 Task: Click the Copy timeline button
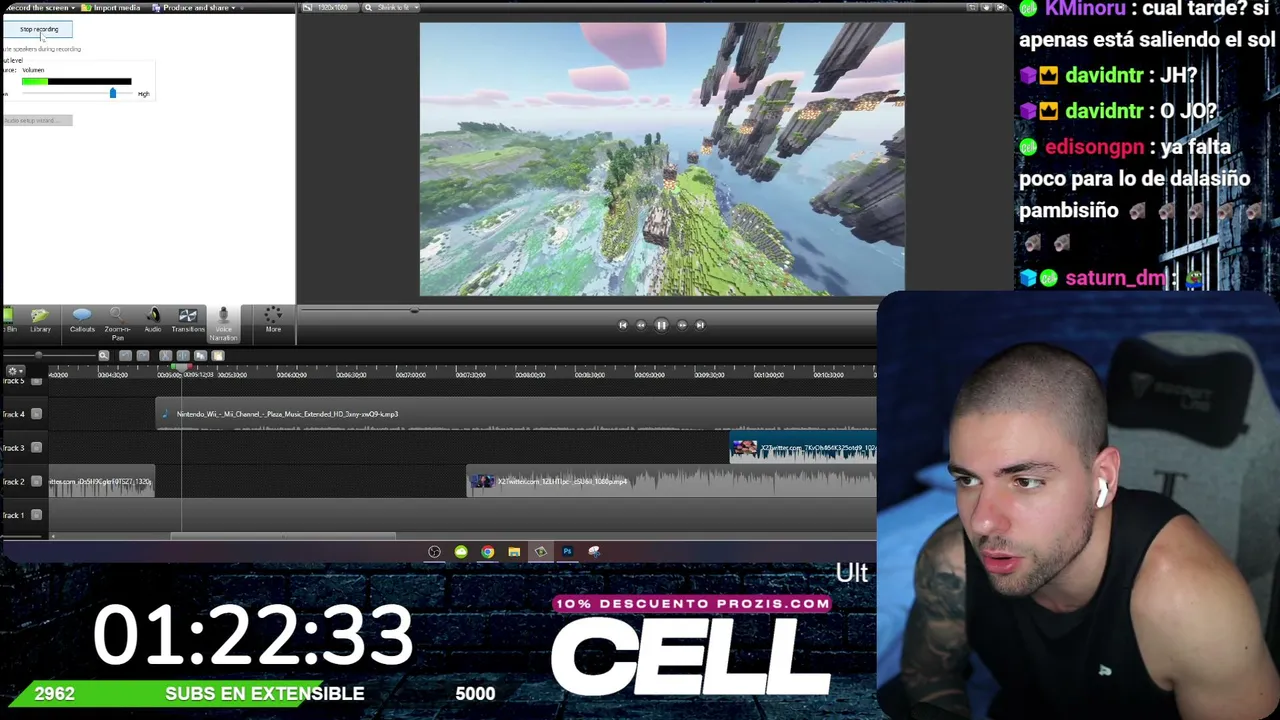point(200,355)
